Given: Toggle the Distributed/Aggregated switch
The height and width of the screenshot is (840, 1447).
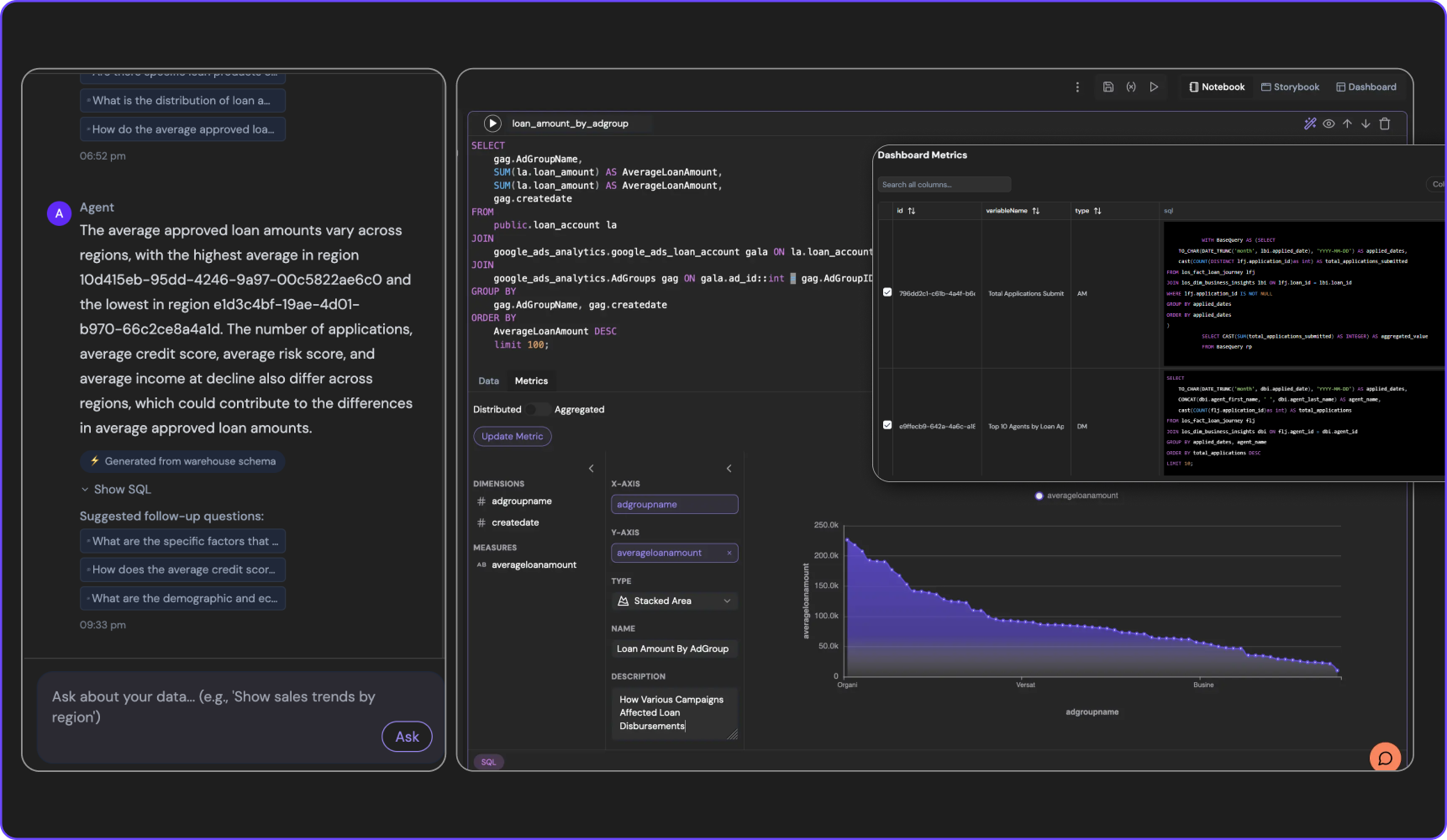Looking at the screenshot, I should click(538, 410).
